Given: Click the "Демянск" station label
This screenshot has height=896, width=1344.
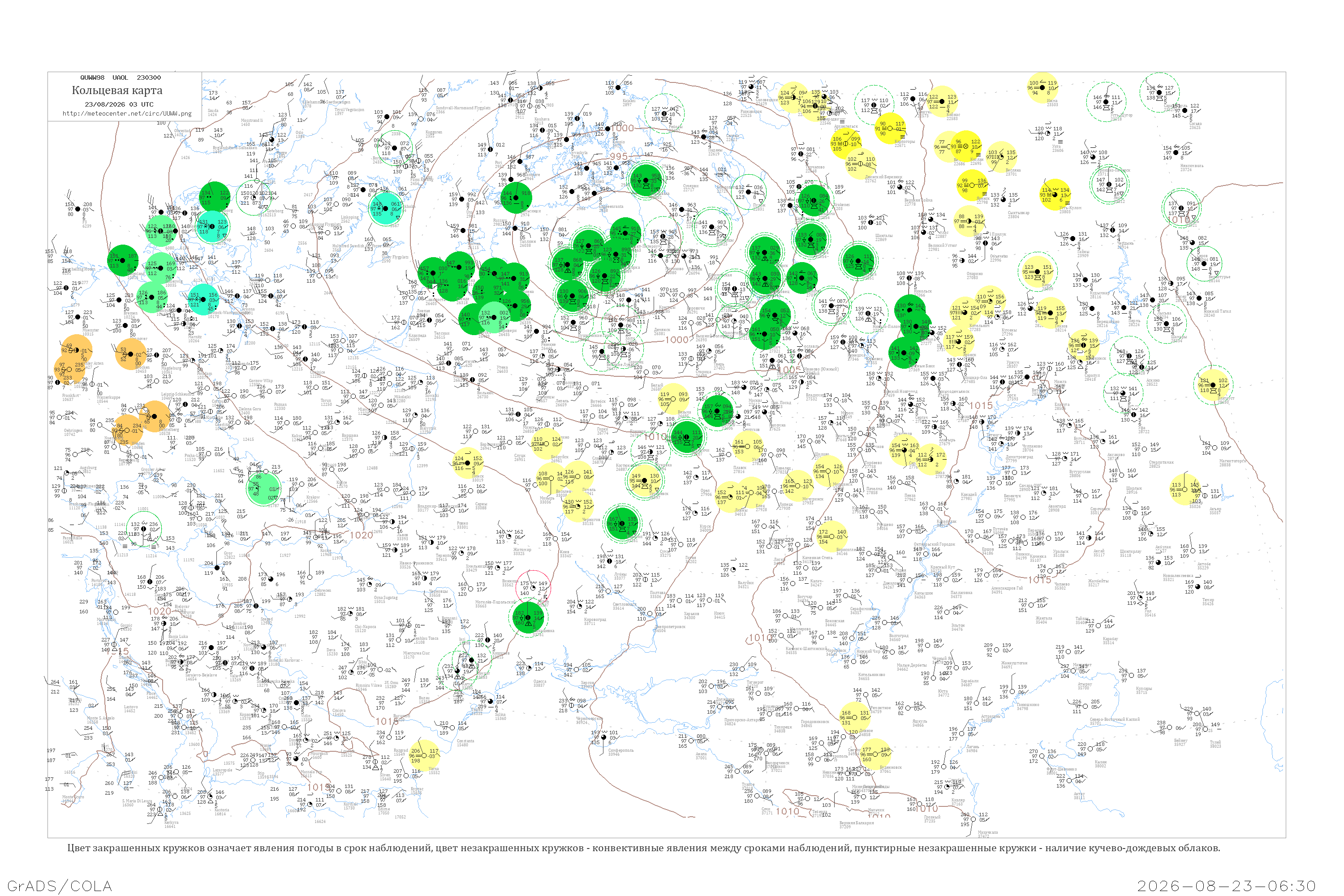Looking at the screenshot, I should click(662, 330).
